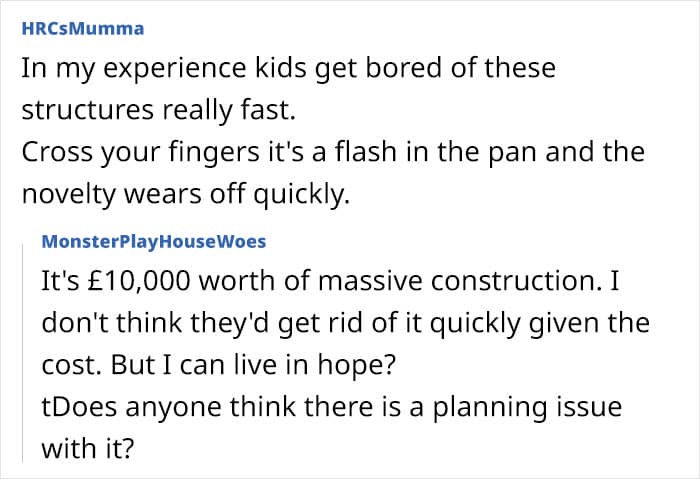Open the HRCsMumma user profile link
This screenshot has width=700, height=479.
(x=82, y=28)
